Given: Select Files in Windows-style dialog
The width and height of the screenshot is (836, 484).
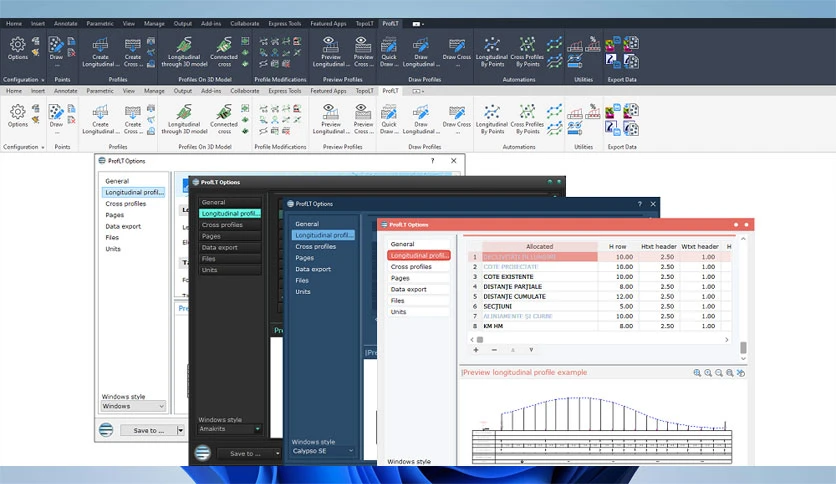Looking at the screenshot, I should pyautogui.click(x=112, y=237).
